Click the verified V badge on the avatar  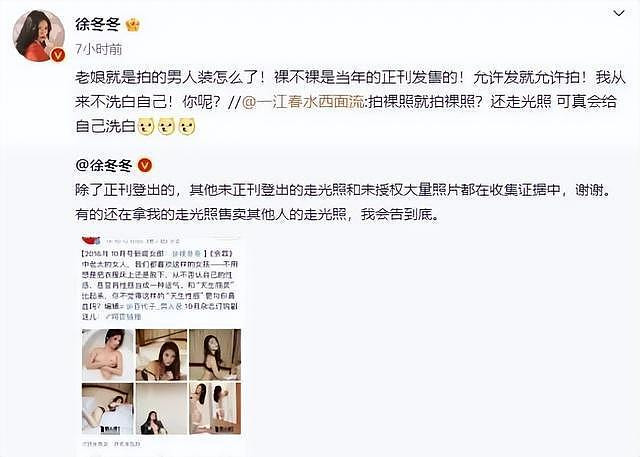[58, 54]
